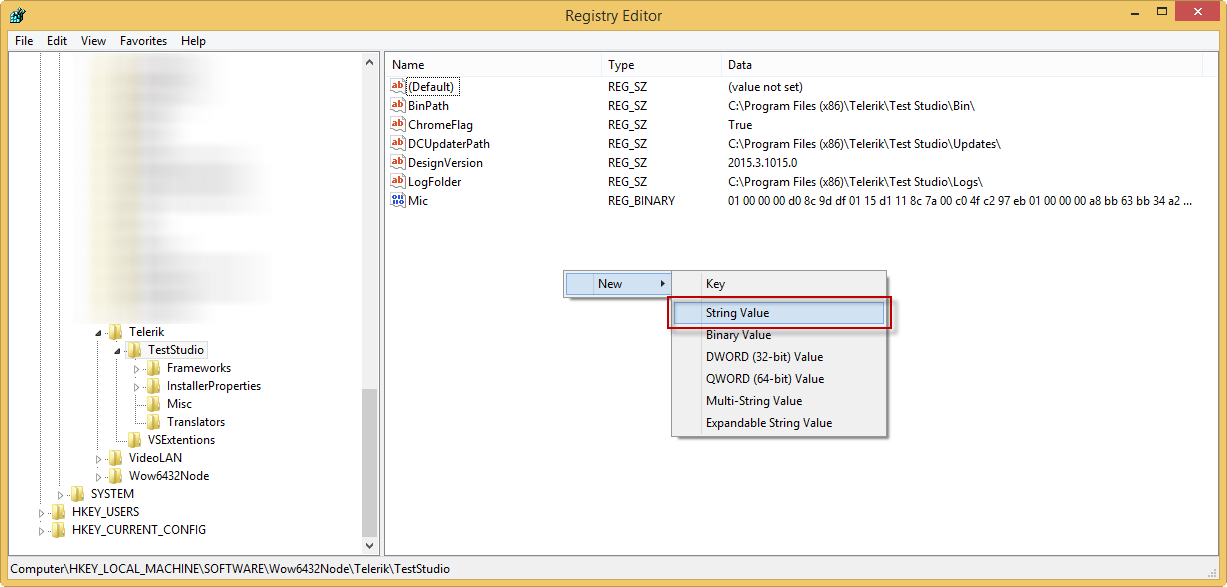
Task: Click New in the context menu
Action: [617, 284]
